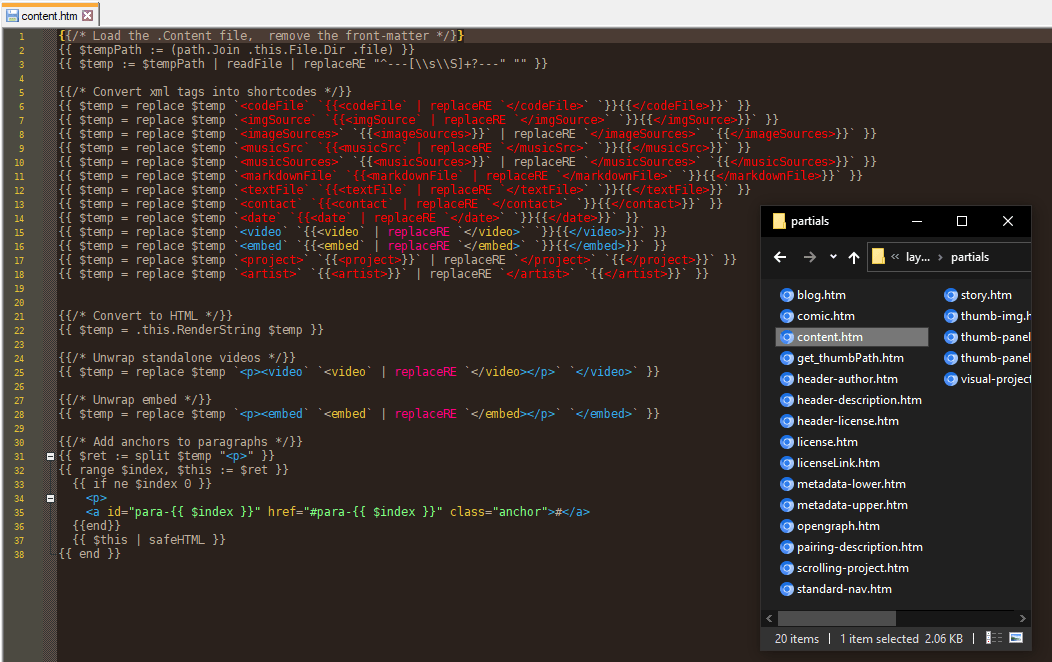1052x662 pixels.
Task: Switch to details view in Explorer
Action: point(994,638)
